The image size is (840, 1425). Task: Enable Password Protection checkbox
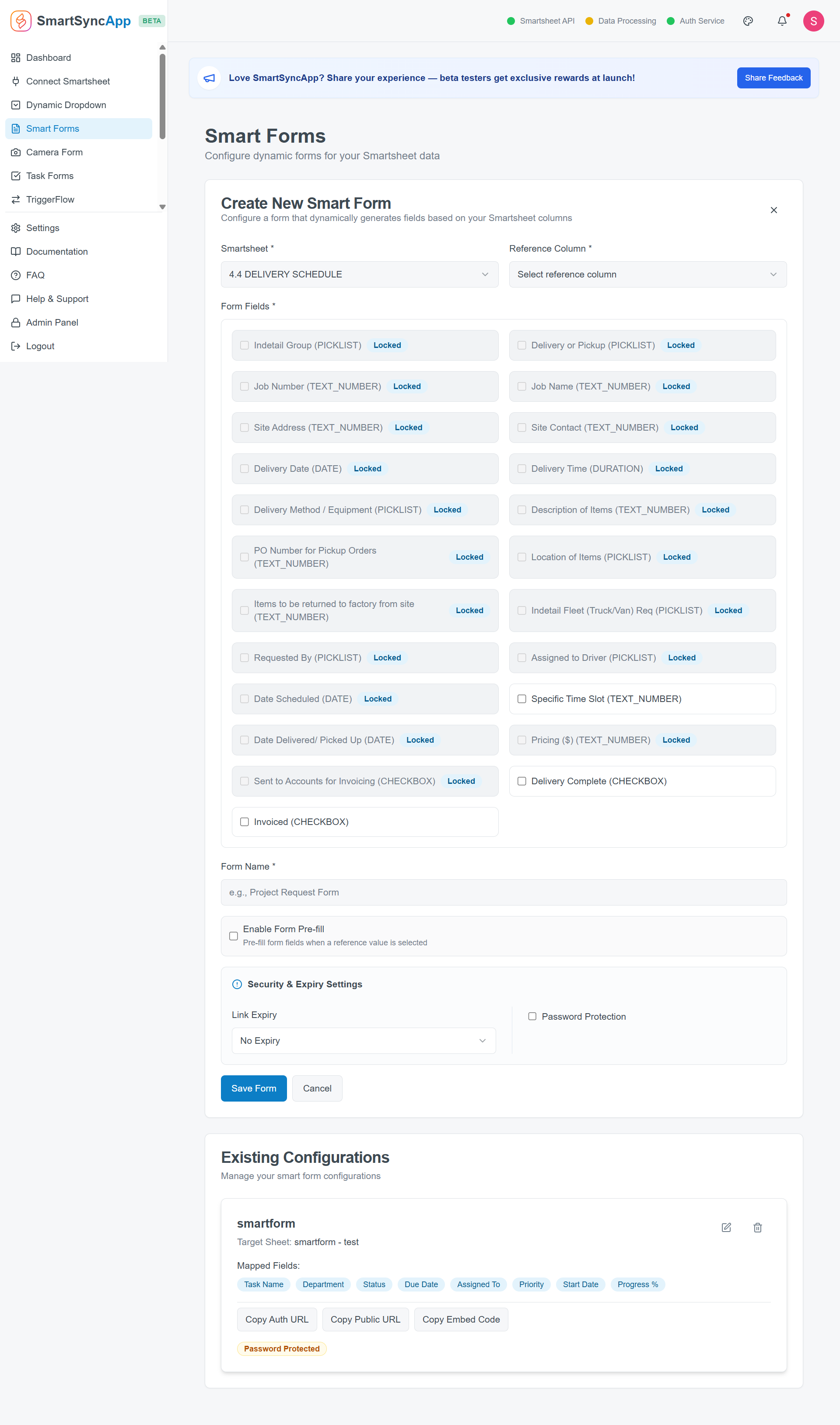point(532,1017)
